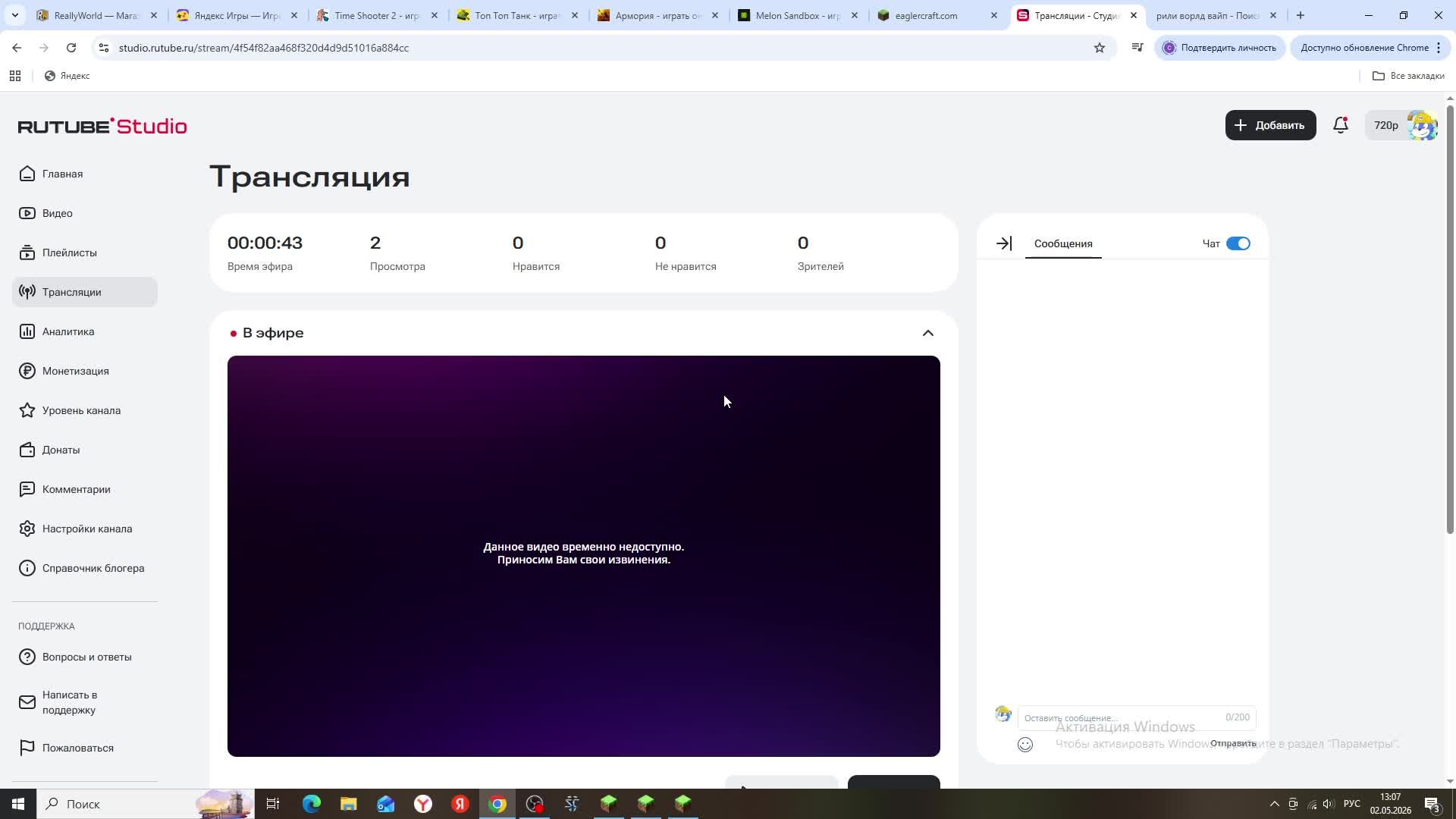
Task: Click the address bar URL
Action: (264, 48)
